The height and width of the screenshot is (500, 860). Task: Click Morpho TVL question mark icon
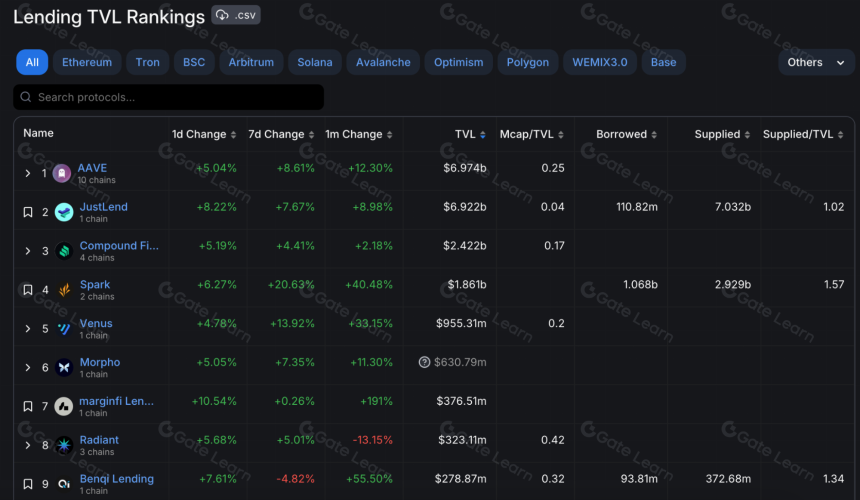point(424,362)
